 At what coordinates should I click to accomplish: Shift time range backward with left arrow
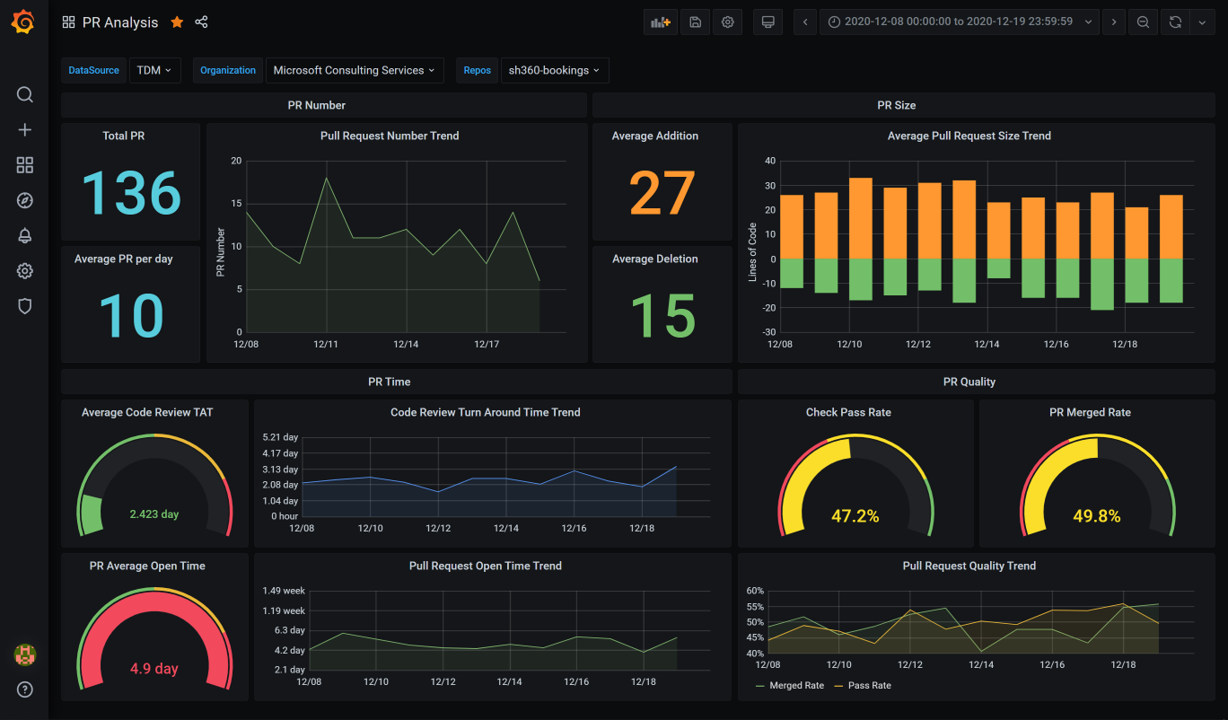point(805,22)
